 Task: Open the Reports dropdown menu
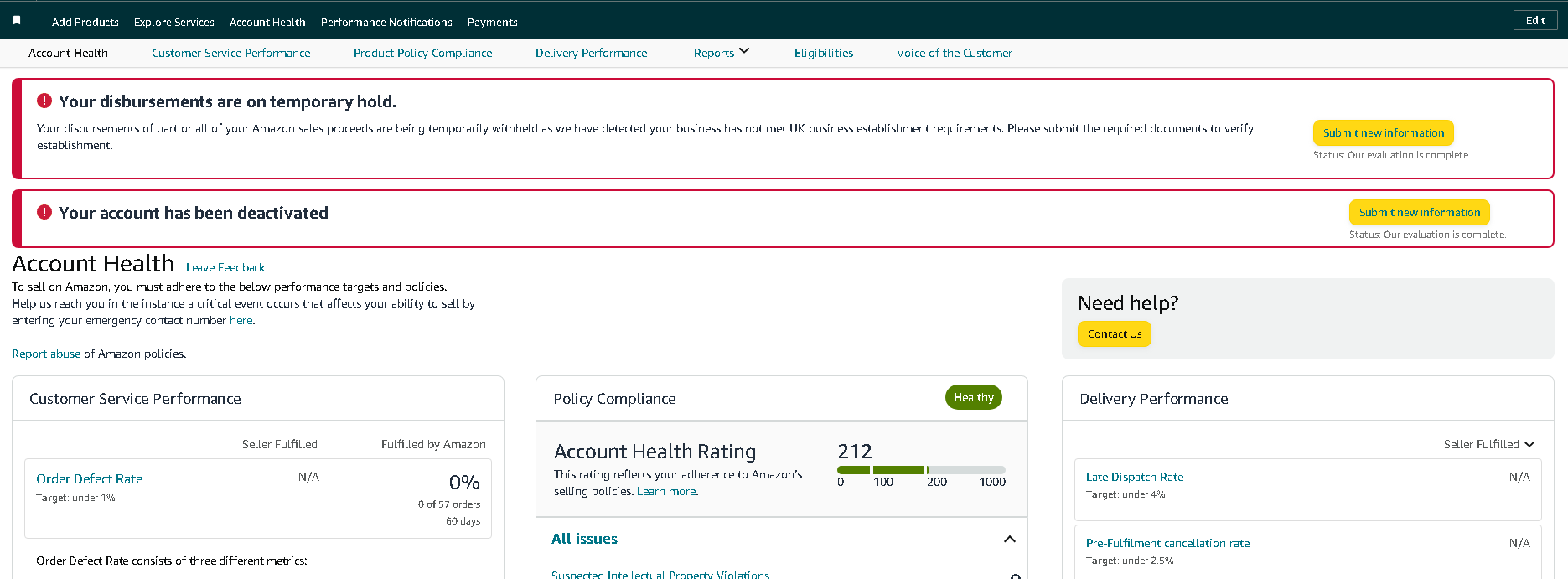point(722,53)
